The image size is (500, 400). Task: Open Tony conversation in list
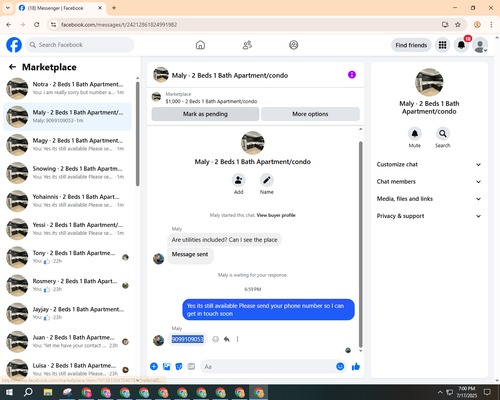[68, 257]
